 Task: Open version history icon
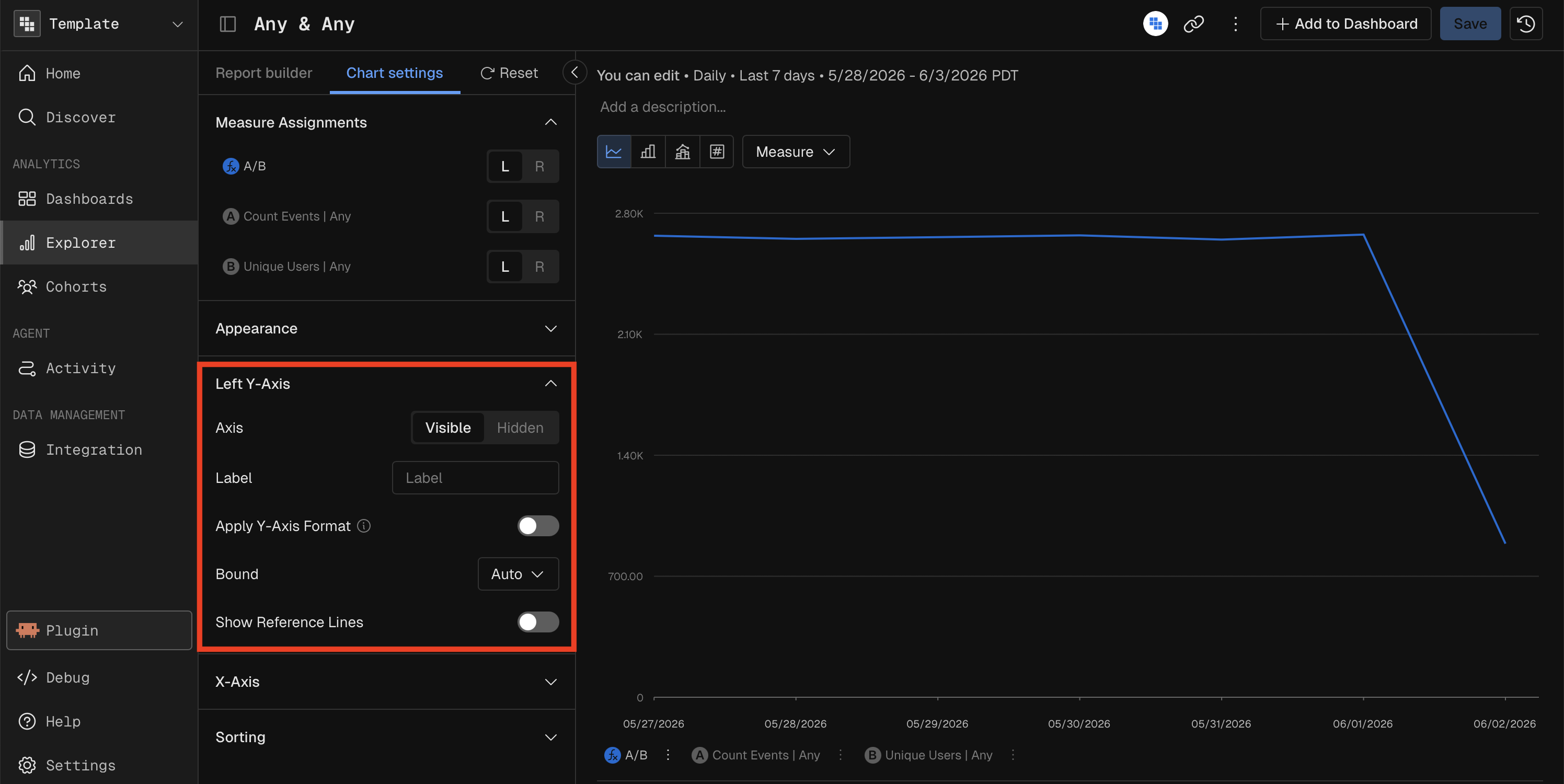[x=1526, y=24]
